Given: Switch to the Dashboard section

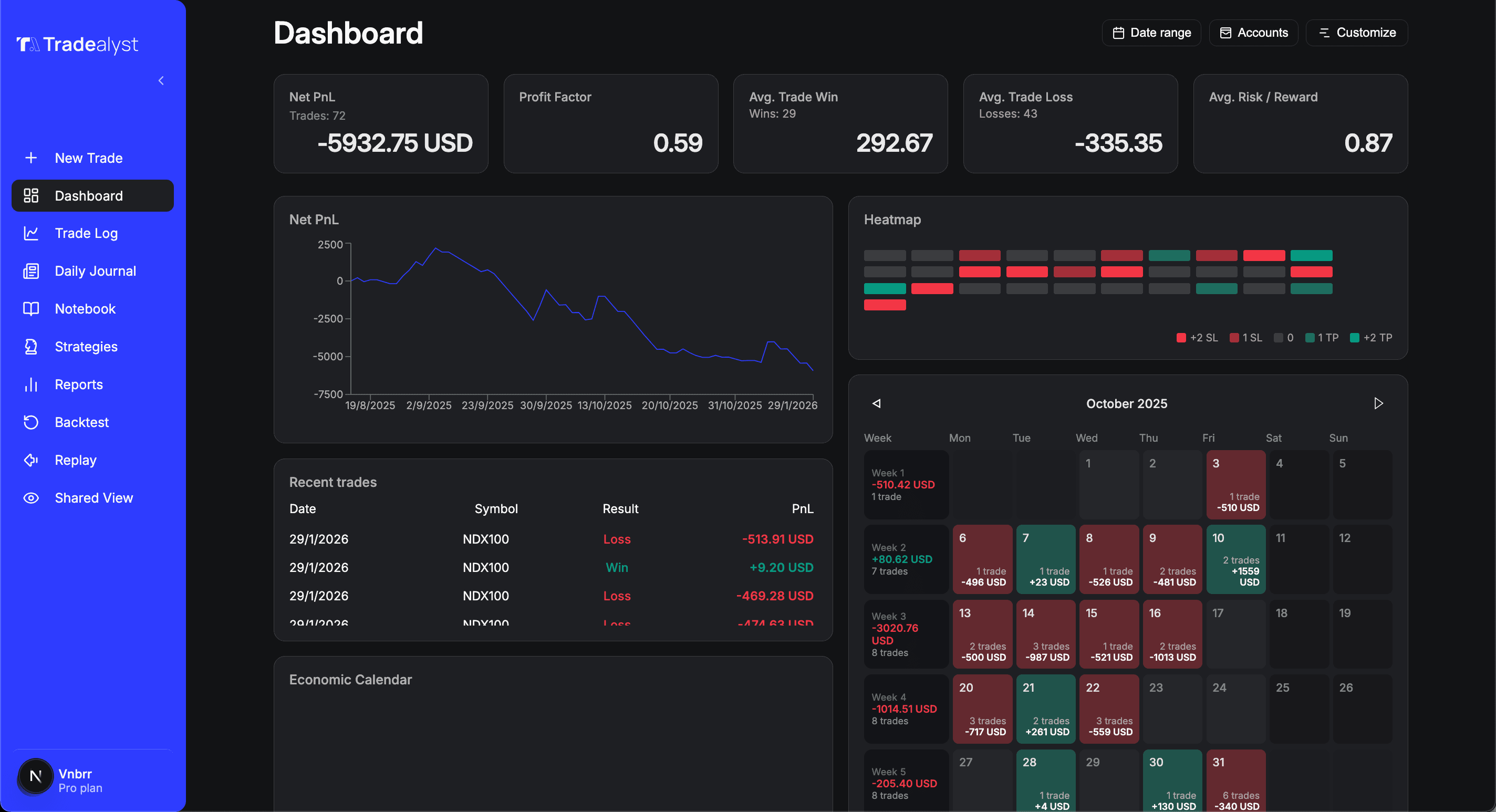Looking at the screenshot, I should tap(92, 196).
